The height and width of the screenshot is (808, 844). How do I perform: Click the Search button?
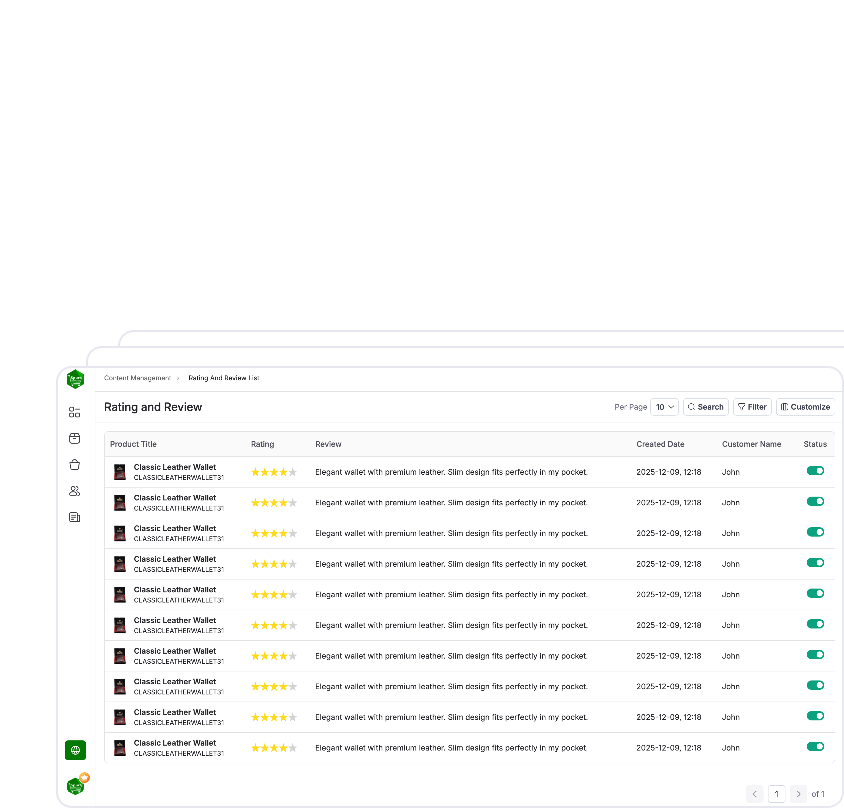[x=705, y=407]
